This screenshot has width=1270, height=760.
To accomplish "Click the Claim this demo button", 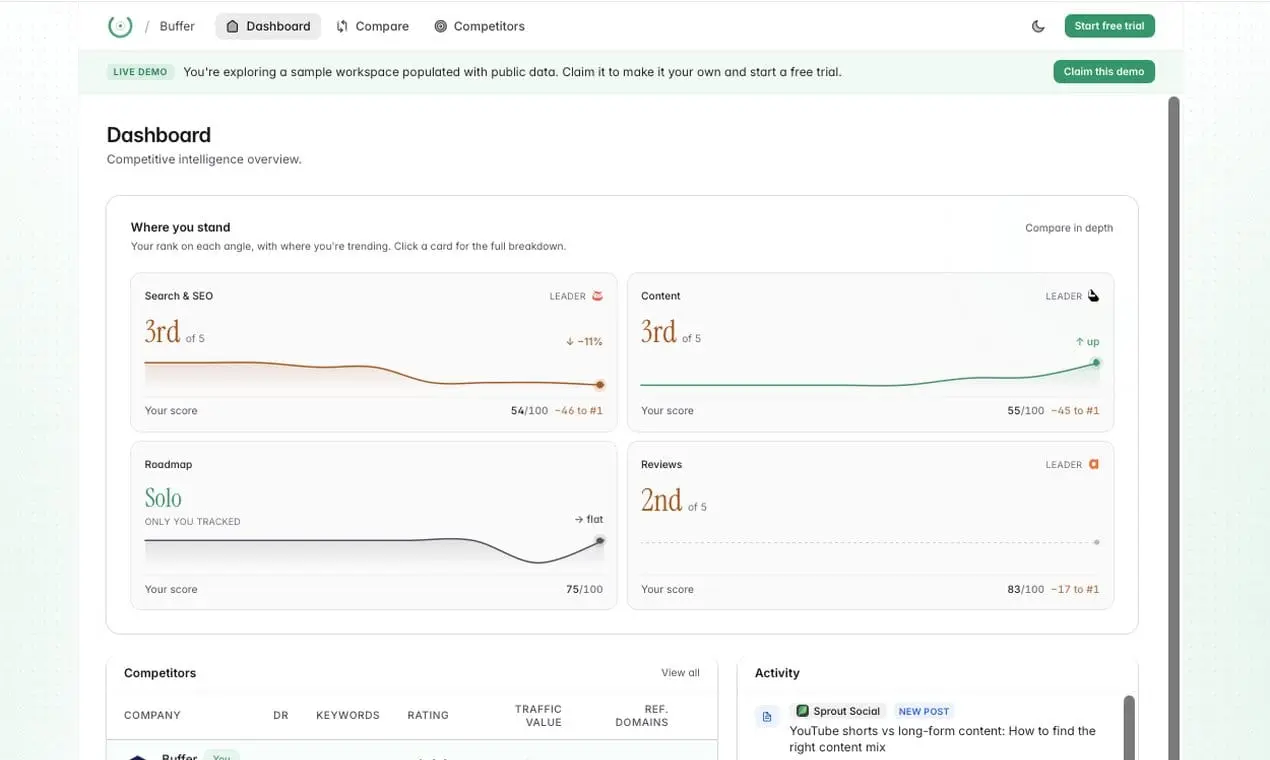I will coord(1103,71).
